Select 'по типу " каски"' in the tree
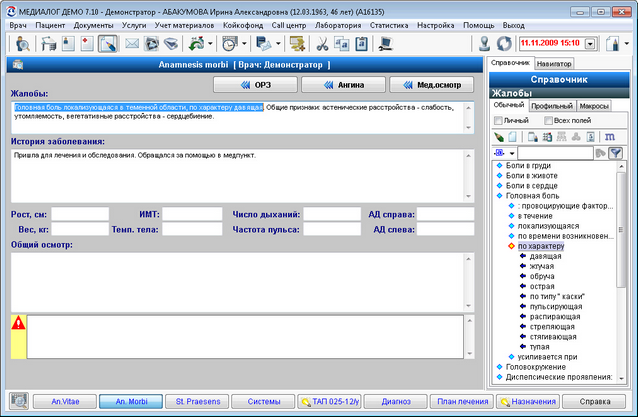The image size is (638, 417). coord(557,296)
